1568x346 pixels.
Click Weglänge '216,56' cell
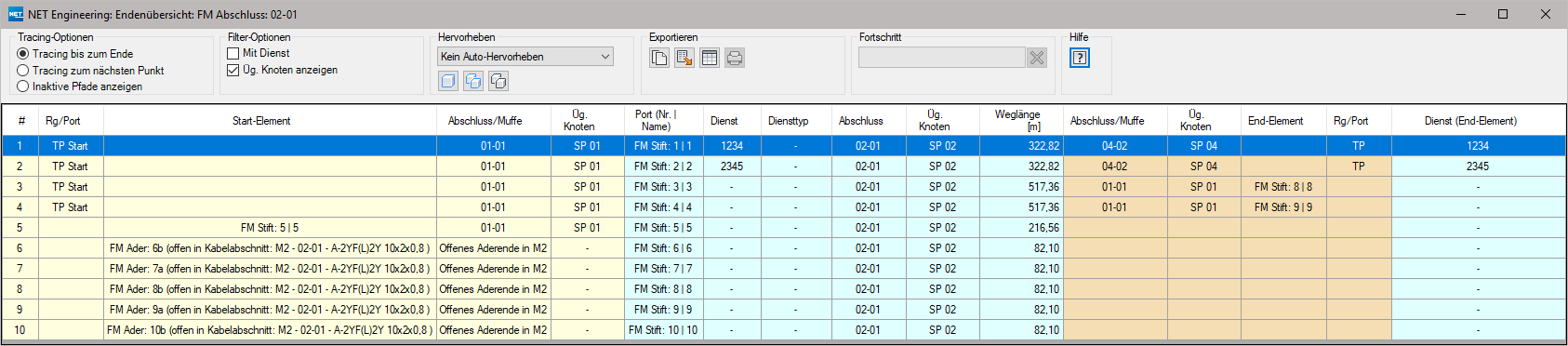1022,228
